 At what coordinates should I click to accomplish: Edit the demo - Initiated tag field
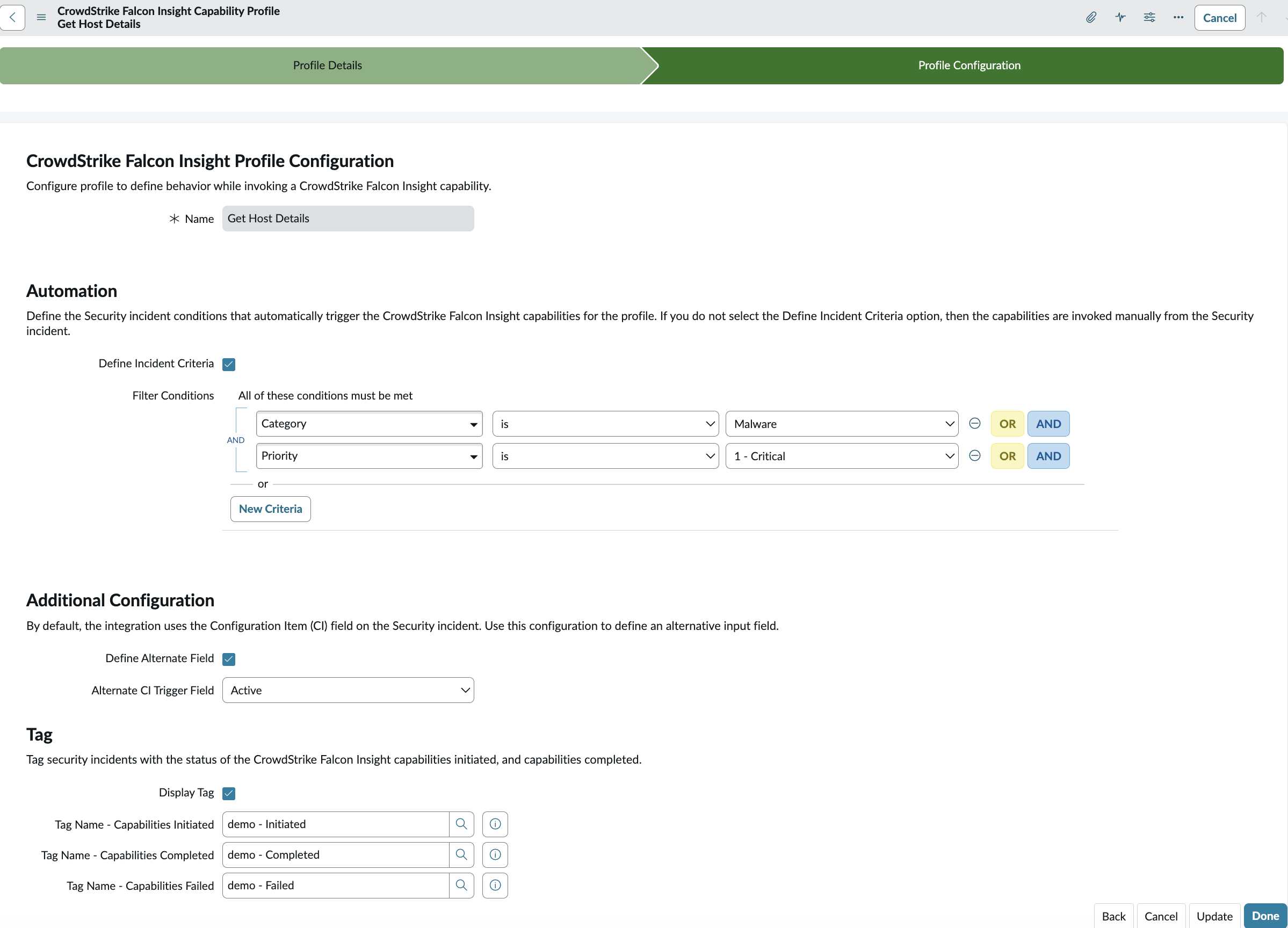pyautogui.click(x=336, y=824)
